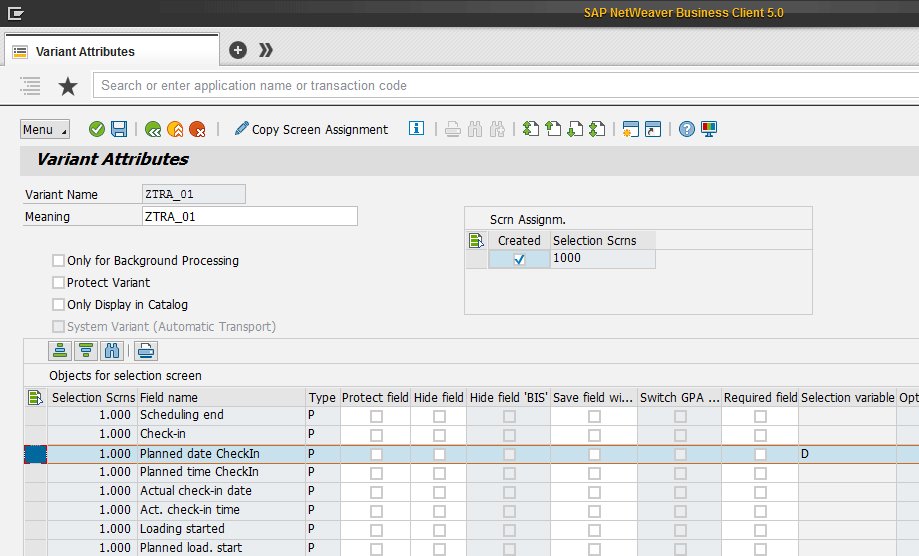Uncheck Created box for selection screen 1000
The height and width of the screenshot is (556, 919).
[519, 260]
